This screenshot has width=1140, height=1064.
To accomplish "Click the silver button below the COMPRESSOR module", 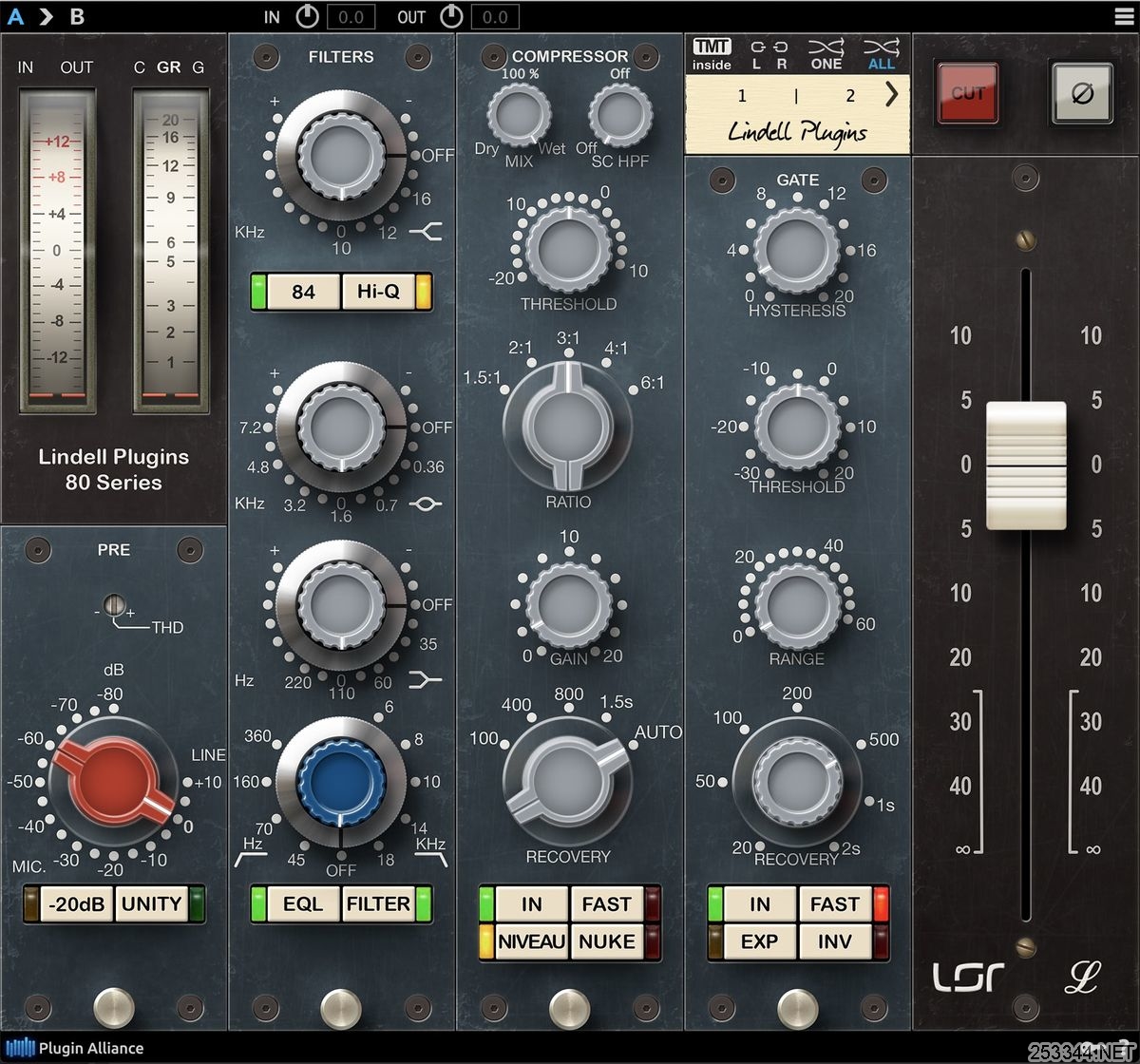I will tap(569, 1008).
